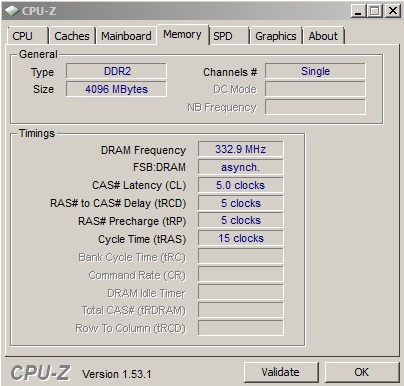Click the Channels # Single field
This screenshot has height=386, width=404.
[x=315, y=71]
